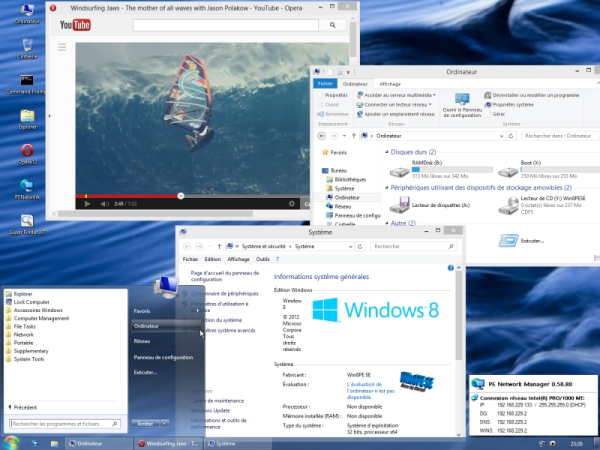Click Désinstaller ou modifier un programme
Viewport: 600px width, 450px height.
[x=532, y=95]
